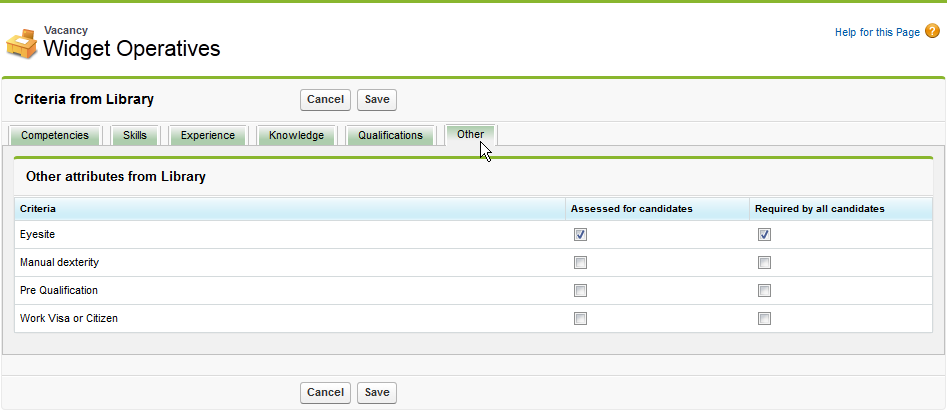Switch to the Competencies tab

coord(55,135)
